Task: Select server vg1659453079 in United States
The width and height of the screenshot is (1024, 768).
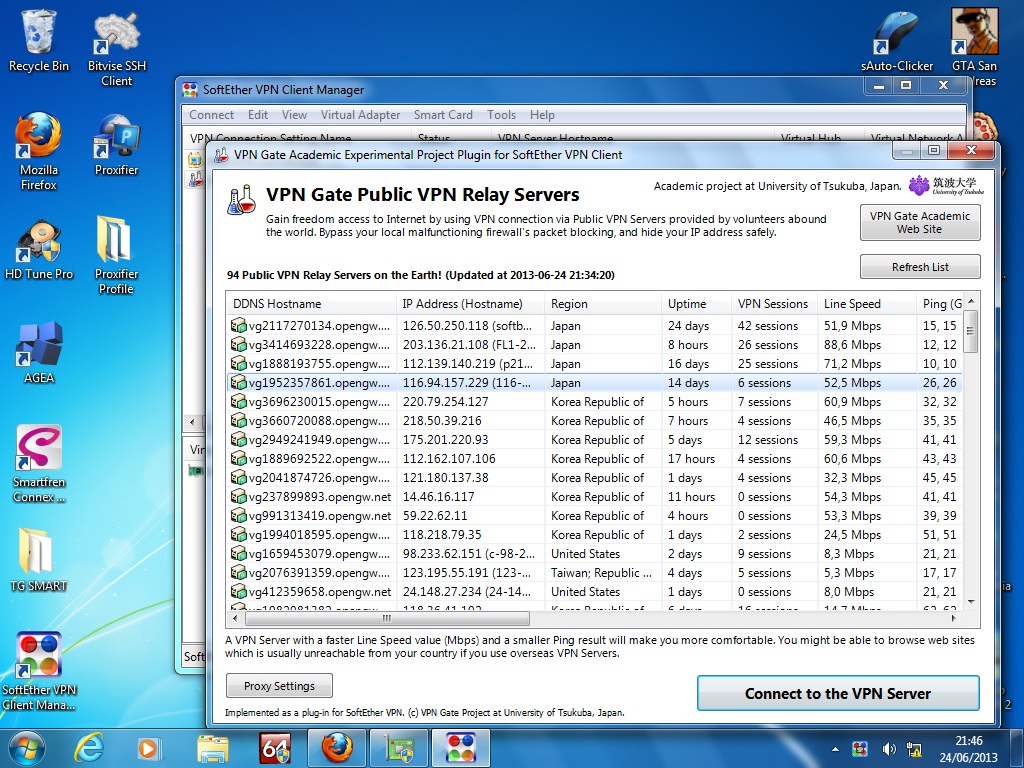Action: pyautogui.click(x=594, y=553)
